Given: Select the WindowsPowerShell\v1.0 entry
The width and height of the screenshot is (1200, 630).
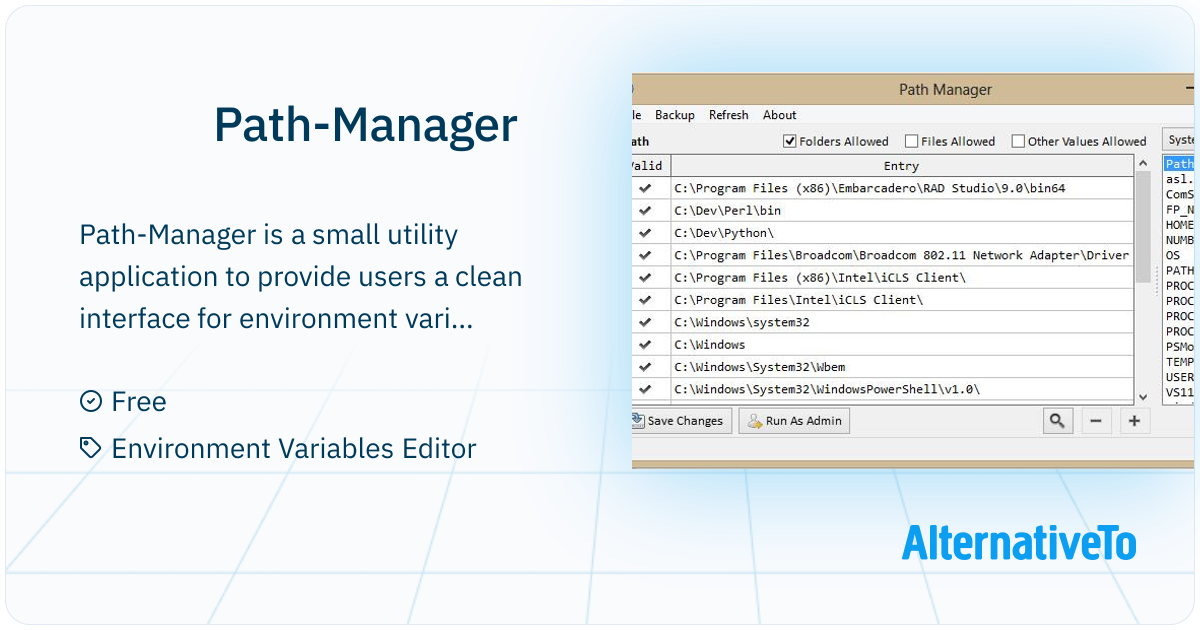Looking at the screenshot, I should click(x=901, y=389).
